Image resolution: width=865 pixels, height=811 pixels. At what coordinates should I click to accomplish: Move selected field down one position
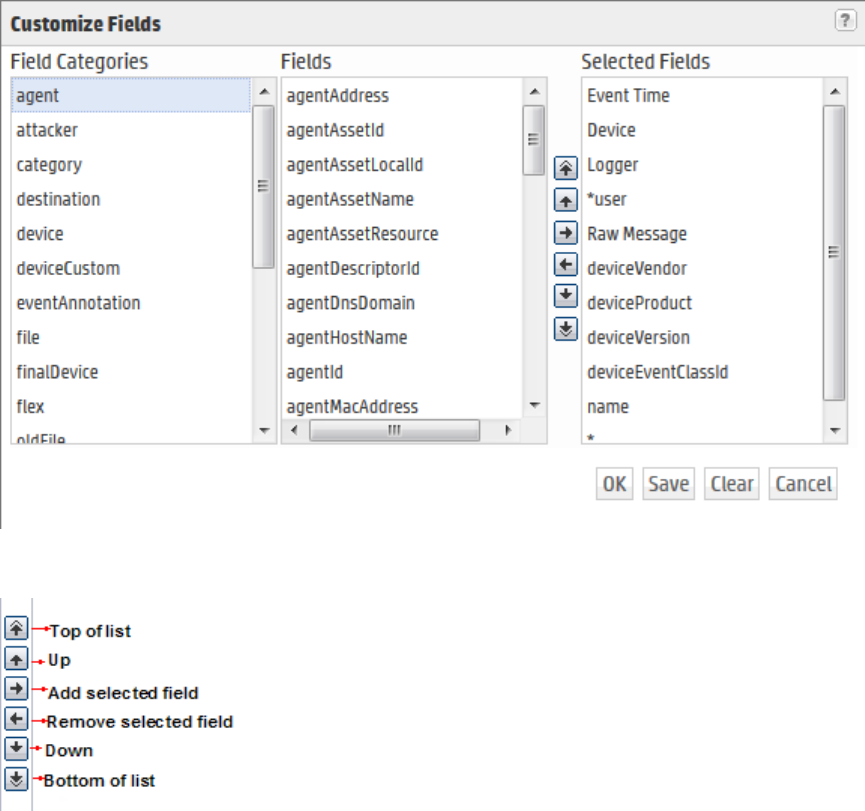[566, 296]
